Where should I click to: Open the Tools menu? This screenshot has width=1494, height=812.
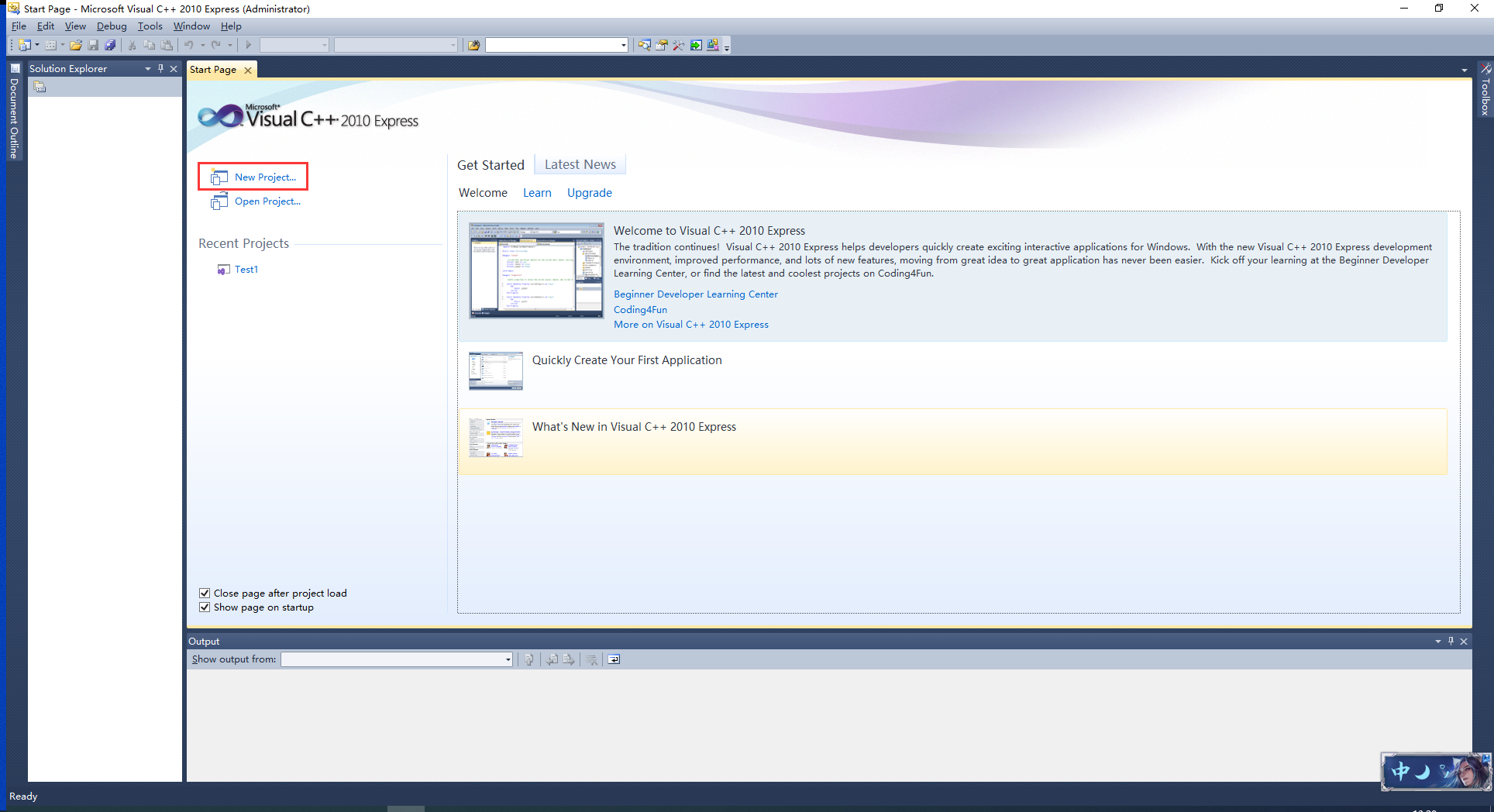point(150,26)
